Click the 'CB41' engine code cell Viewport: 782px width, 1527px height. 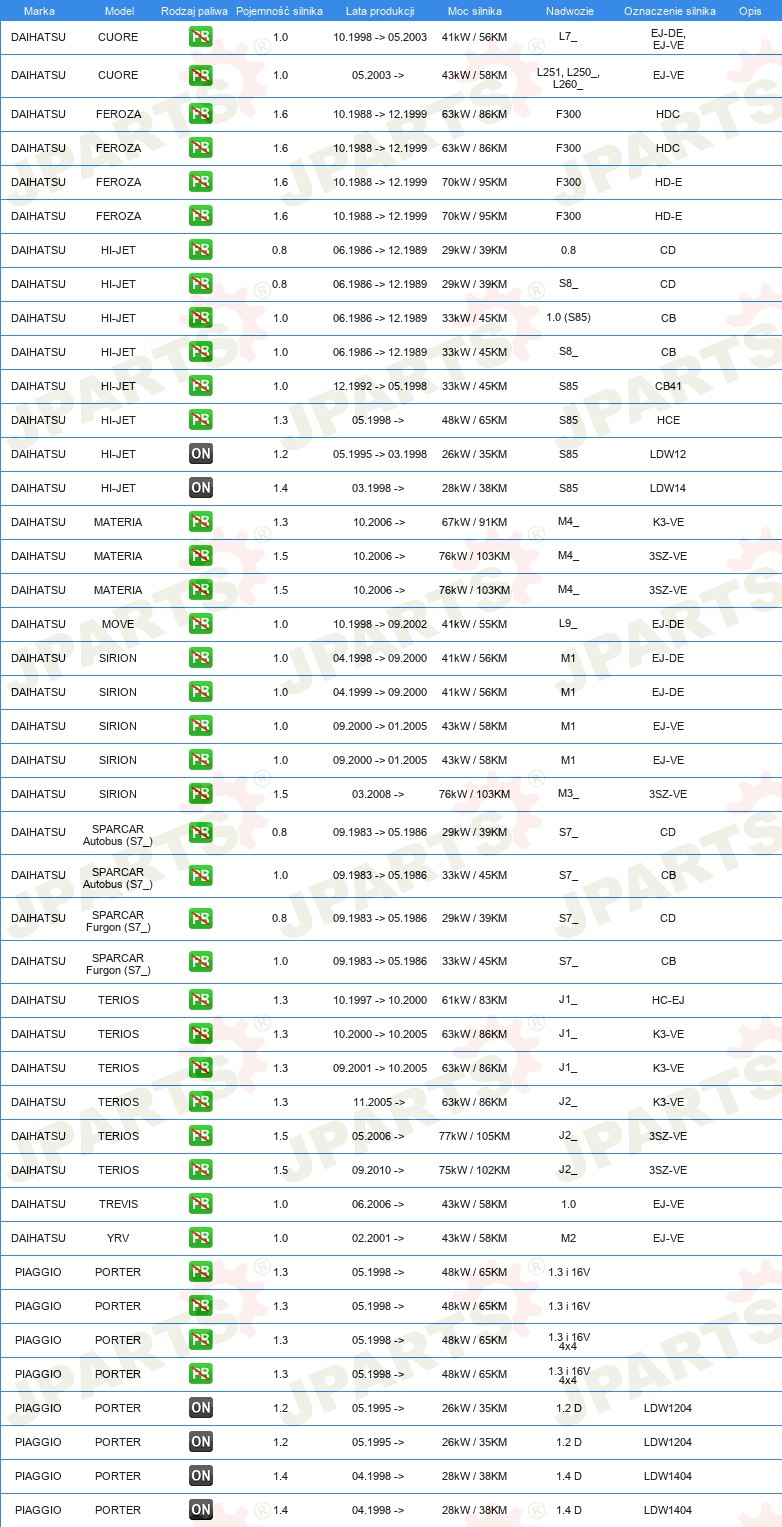point(668,386)
